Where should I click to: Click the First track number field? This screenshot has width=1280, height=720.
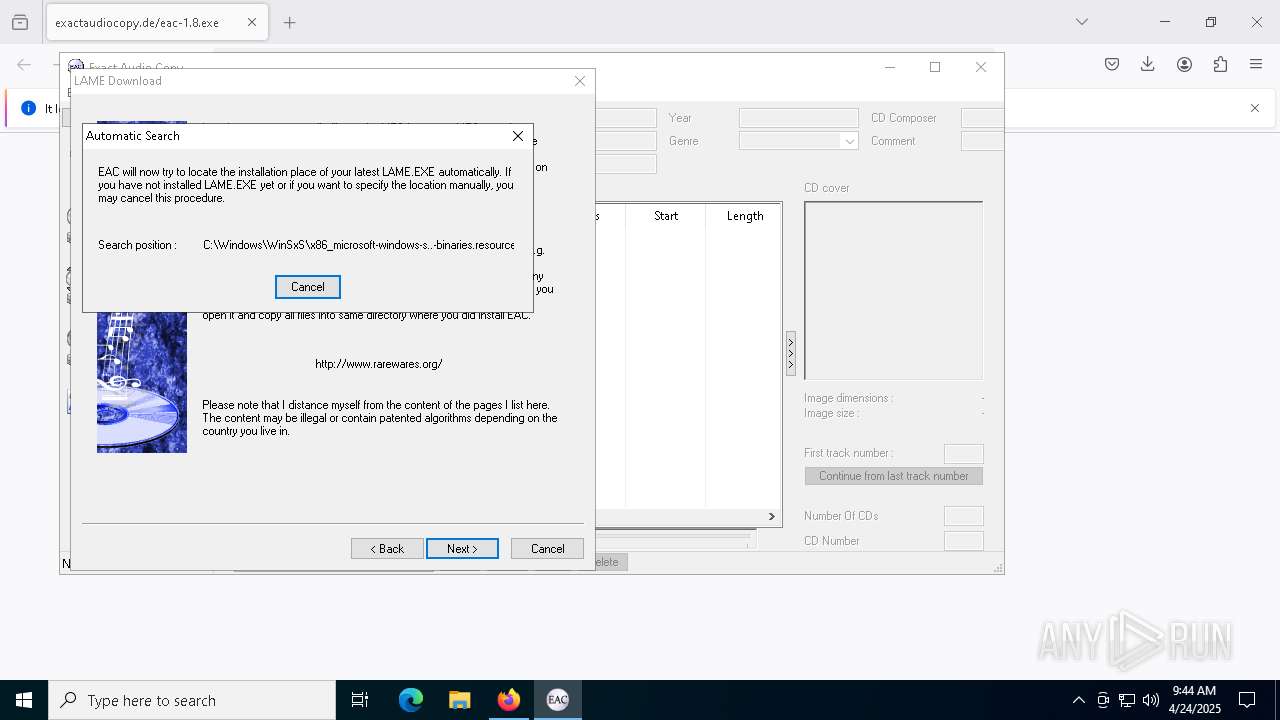[x=964, y=453]
